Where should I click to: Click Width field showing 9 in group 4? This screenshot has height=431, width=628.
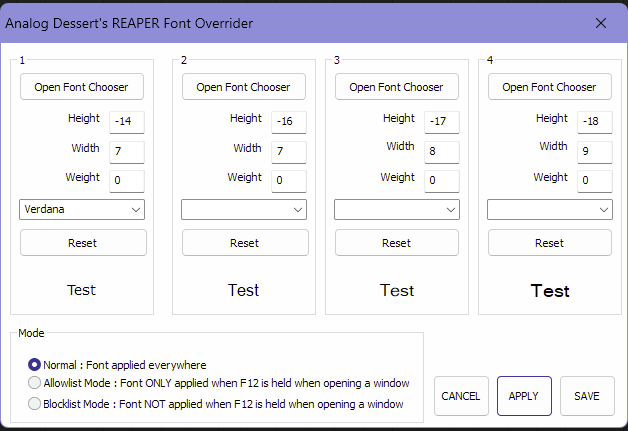coord(595,152)
